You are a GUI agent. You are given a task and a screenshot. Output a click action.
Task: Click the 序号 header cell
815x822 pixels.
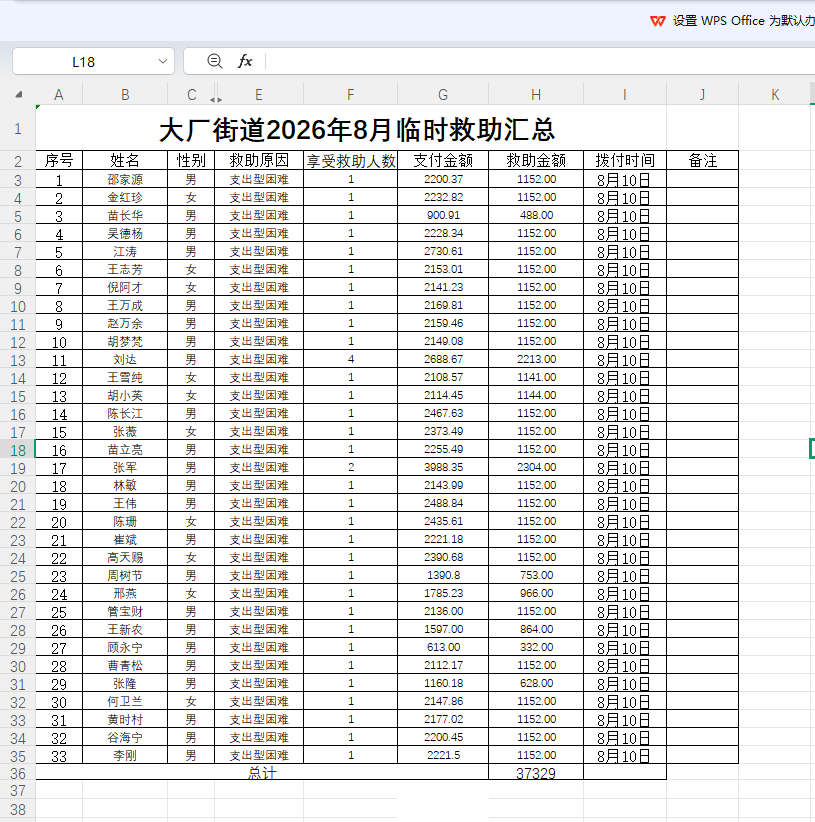[x=59, y=160]
